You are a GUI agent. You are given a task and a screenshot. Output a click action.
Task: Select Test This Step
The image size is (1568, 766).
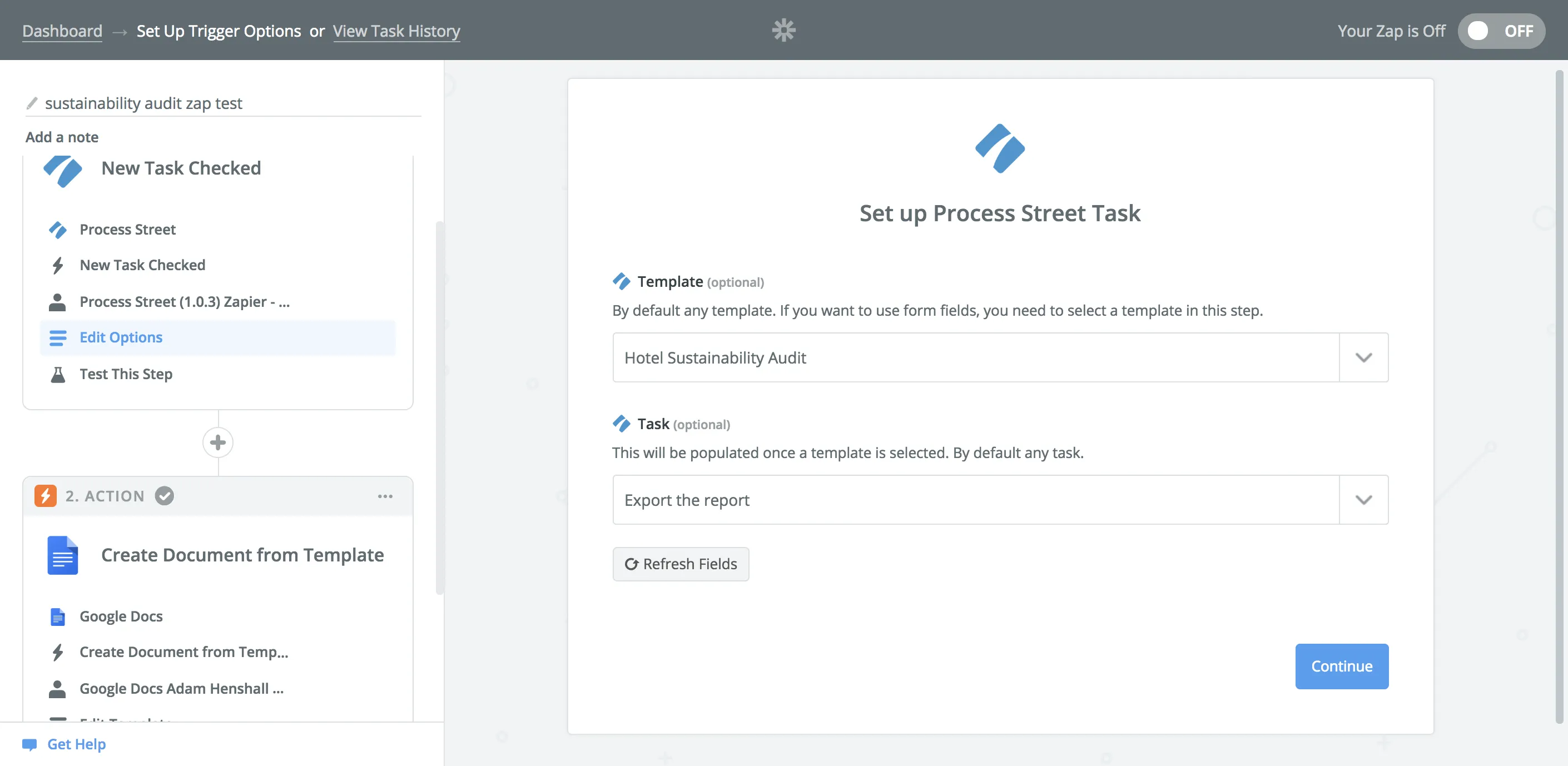tap(218, 374)
